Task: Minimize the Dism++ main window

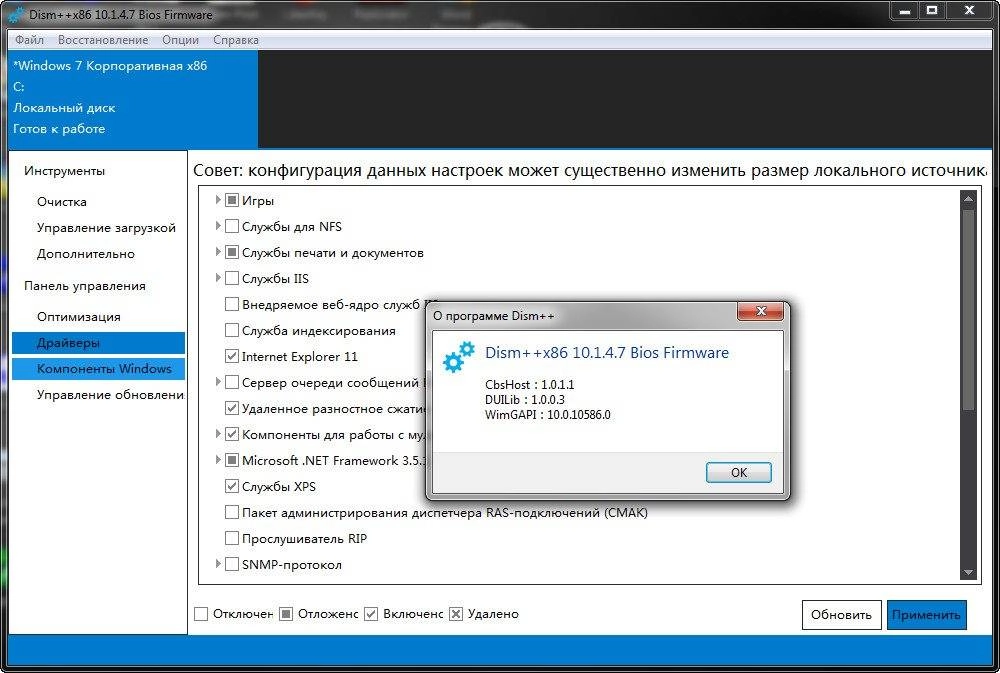Action: coord(904,11)
